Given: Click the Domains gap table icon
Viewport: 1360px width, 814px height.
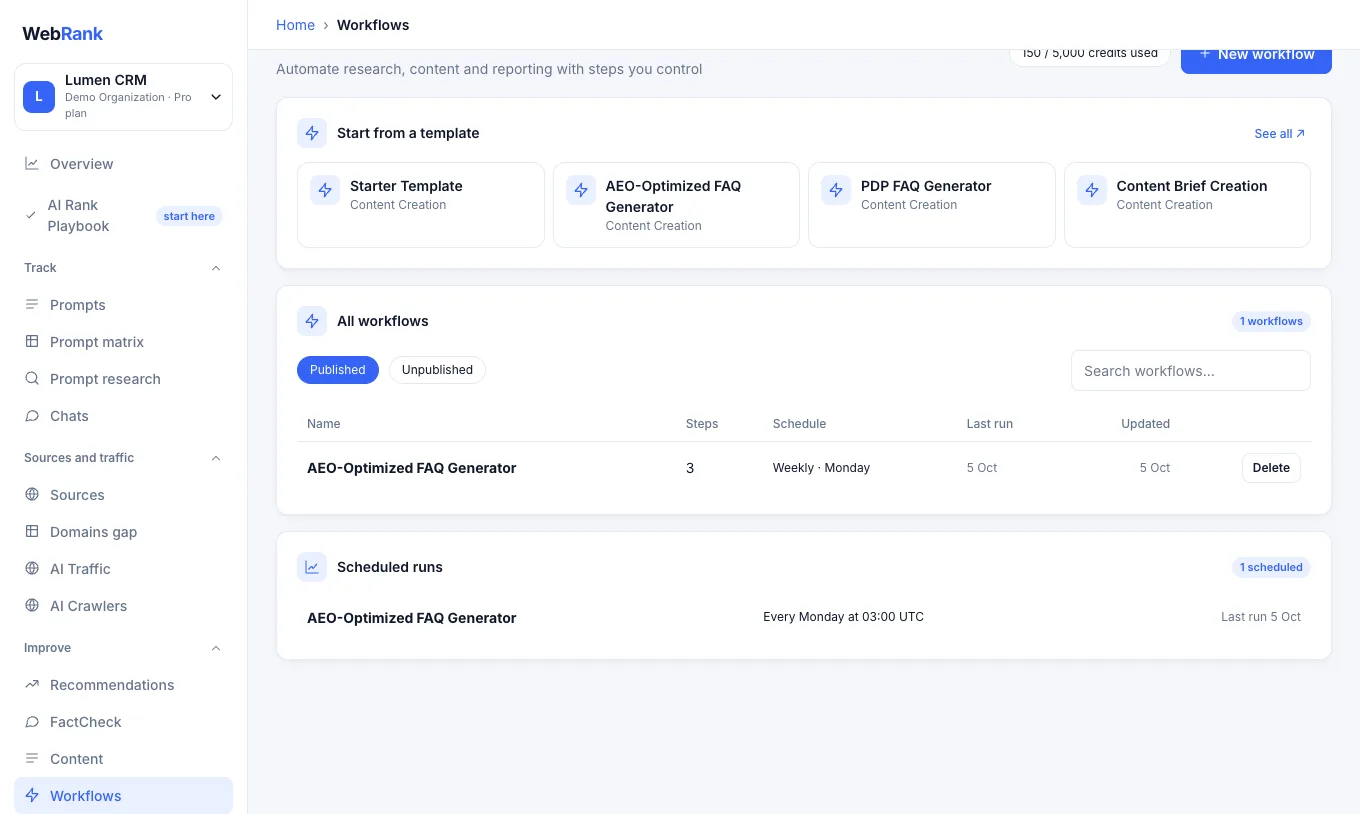Looking at the screenshot, I should tap(32, 532).
